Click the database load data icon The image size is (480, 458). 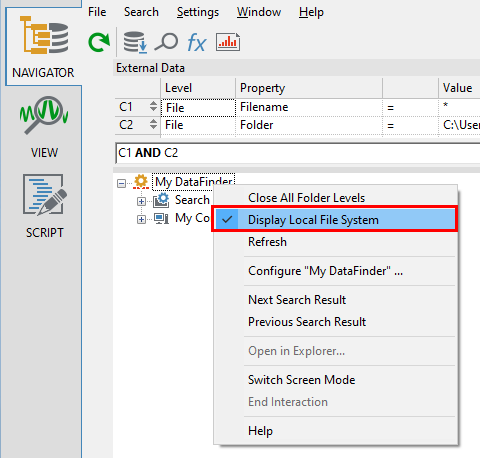point(135,42)
